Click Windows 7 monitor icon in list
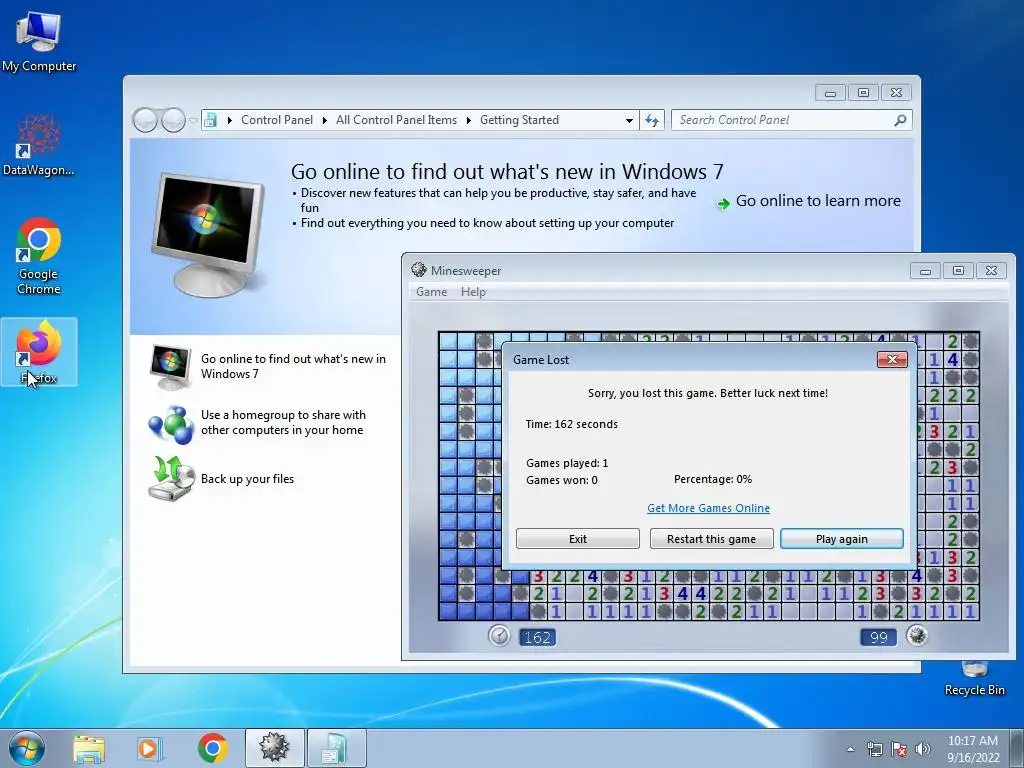The height and width of the screenshot is (768, 1024). tap(171, 367)
